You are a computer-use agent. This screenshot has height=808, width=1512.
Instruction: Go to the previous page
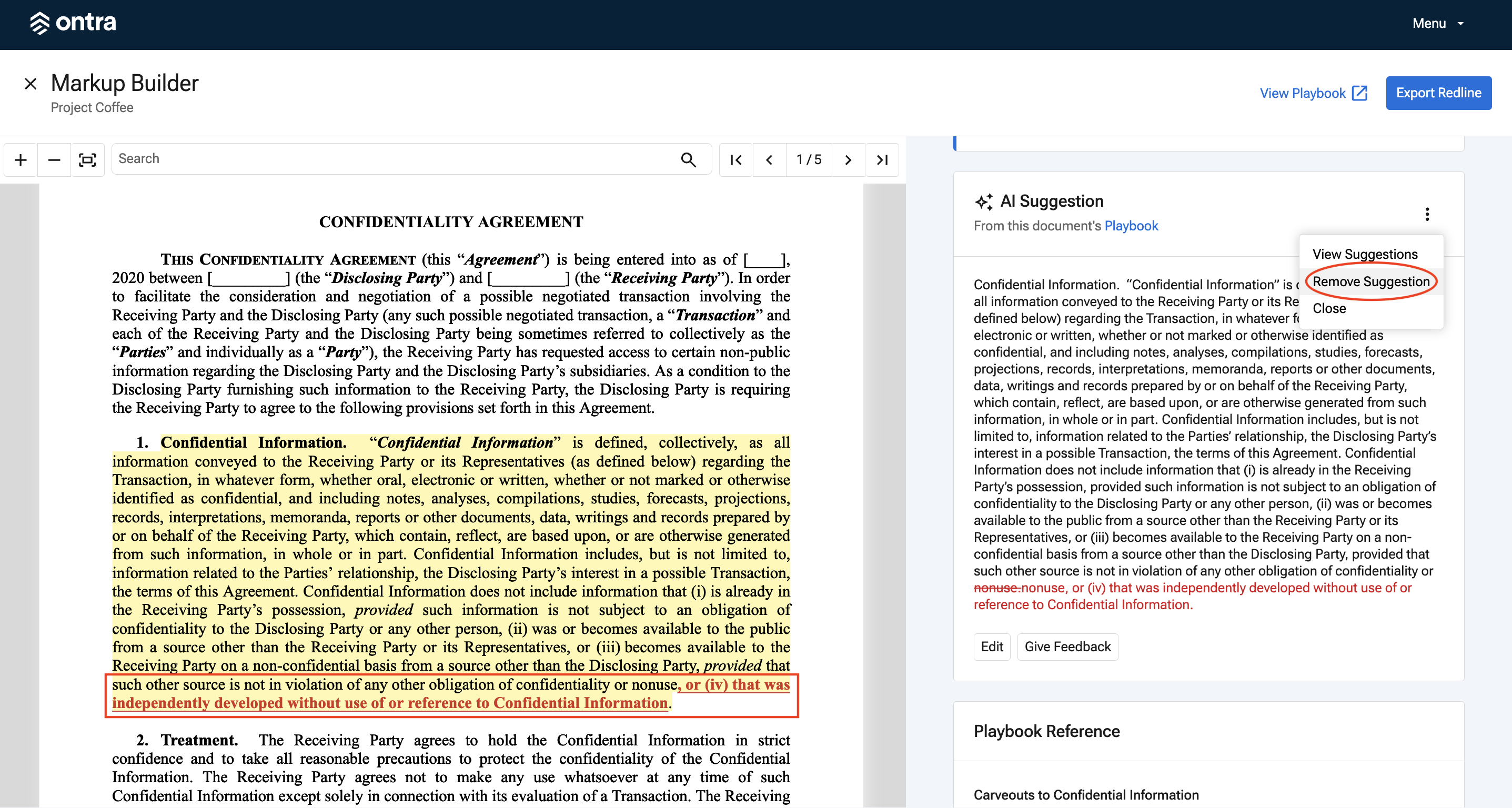[x=769, y=159]
